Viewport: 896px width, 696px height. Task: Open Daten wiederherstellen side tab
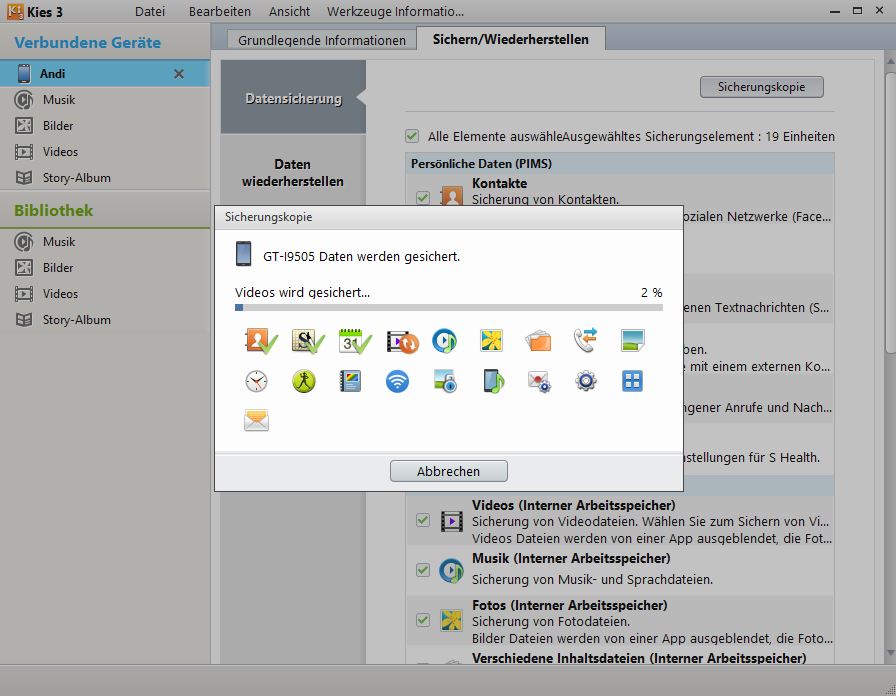293,173
